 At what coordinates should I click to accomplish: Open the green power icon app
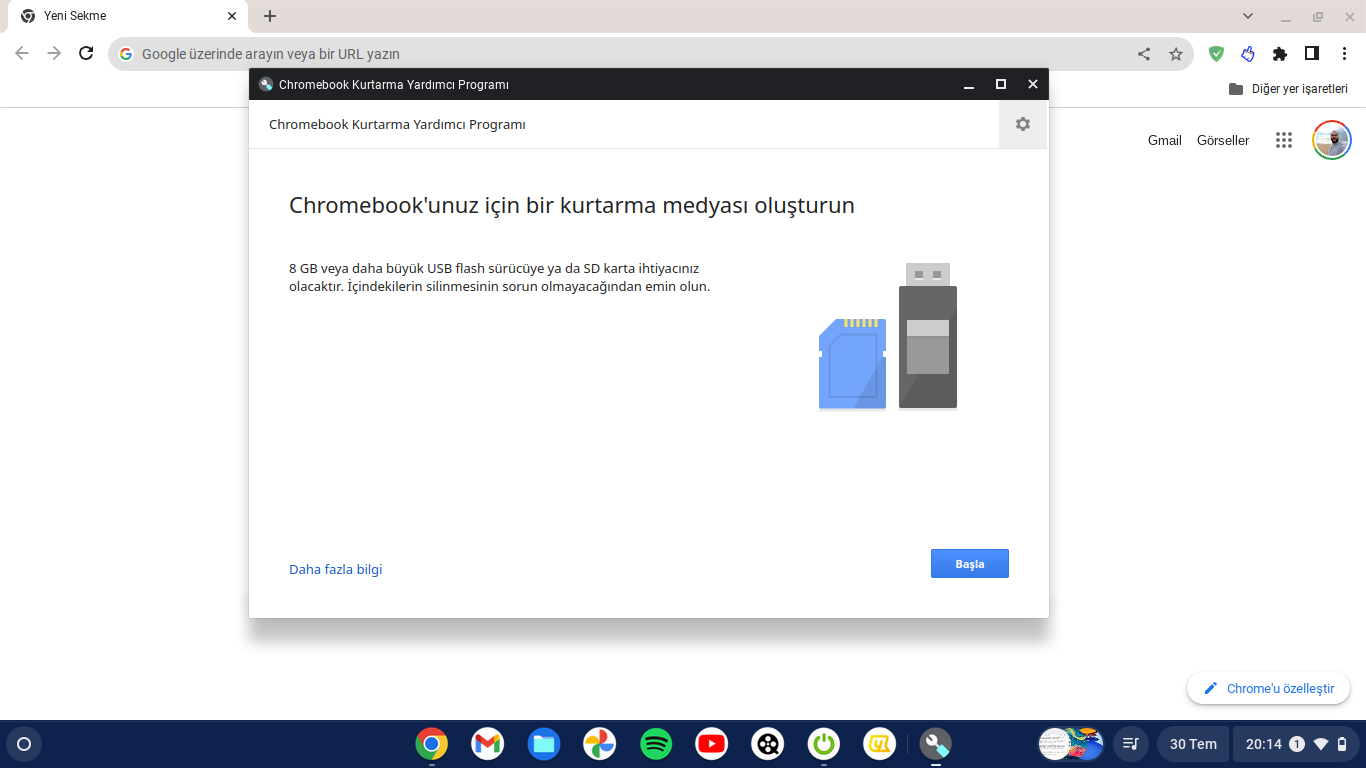(824, 744)
